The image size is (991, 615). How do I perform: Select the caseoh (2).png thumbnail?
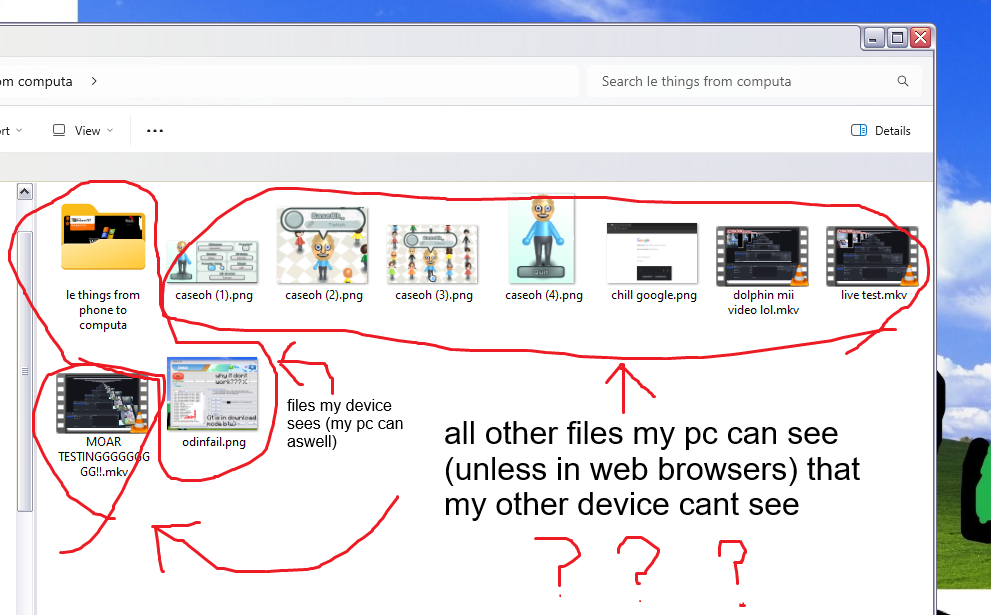click(x=322, y=245)
